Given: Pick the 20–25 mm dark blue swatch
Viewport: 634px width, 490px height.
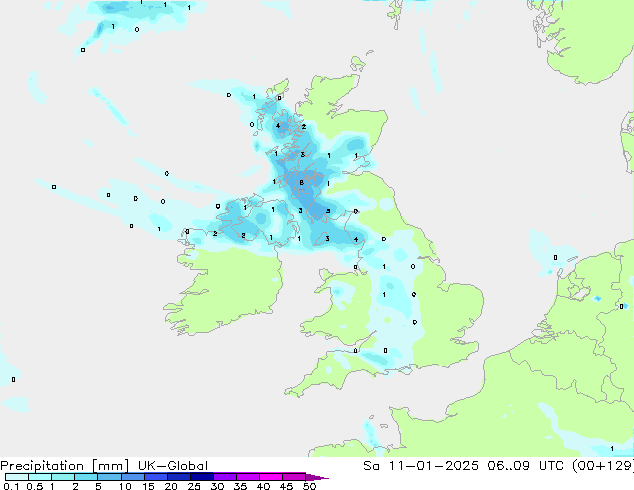Looking at the screenshot, I should pos(179,477).
